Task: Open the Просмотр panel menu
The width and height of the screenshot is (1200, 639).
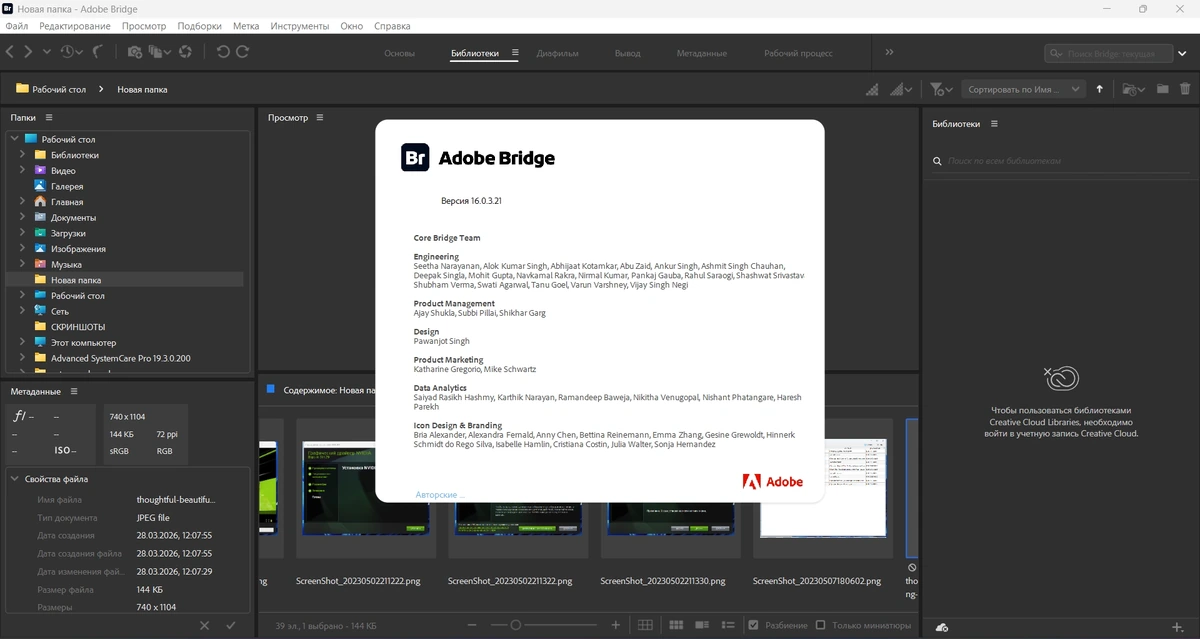Action: [320, 117]
